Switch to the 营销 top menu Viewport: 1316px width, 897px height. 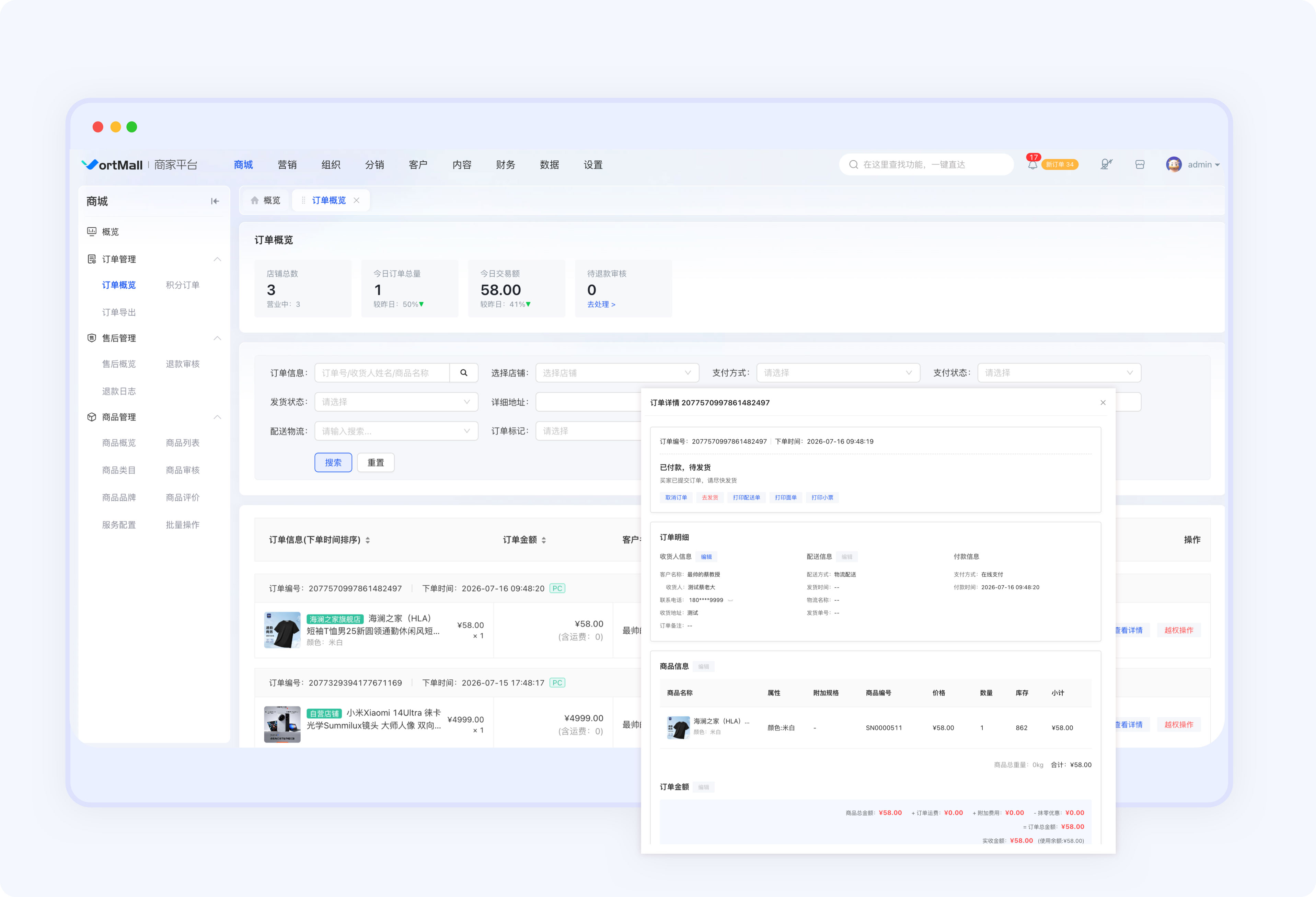coord(287,165)
